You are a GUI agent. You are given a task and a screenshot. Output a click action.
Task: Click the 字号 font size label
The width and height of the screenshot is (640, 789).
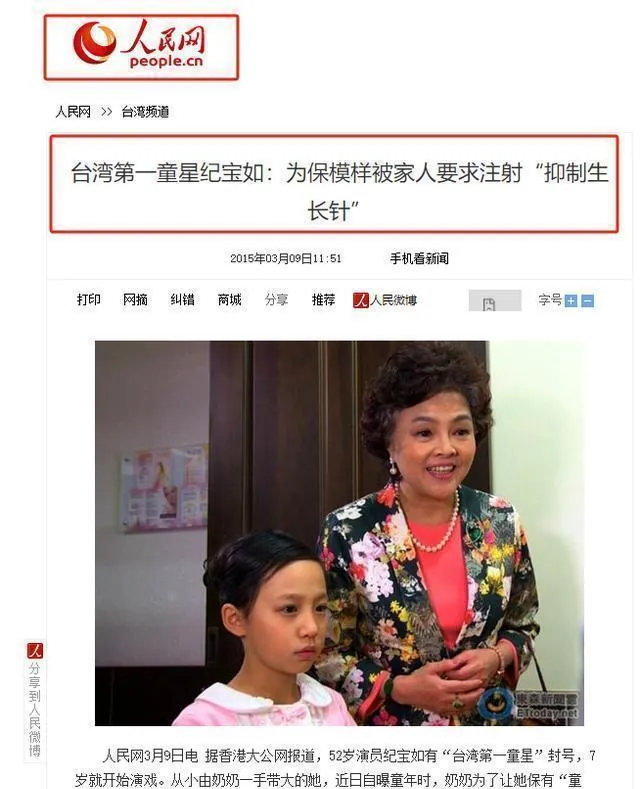click(550, 300)
